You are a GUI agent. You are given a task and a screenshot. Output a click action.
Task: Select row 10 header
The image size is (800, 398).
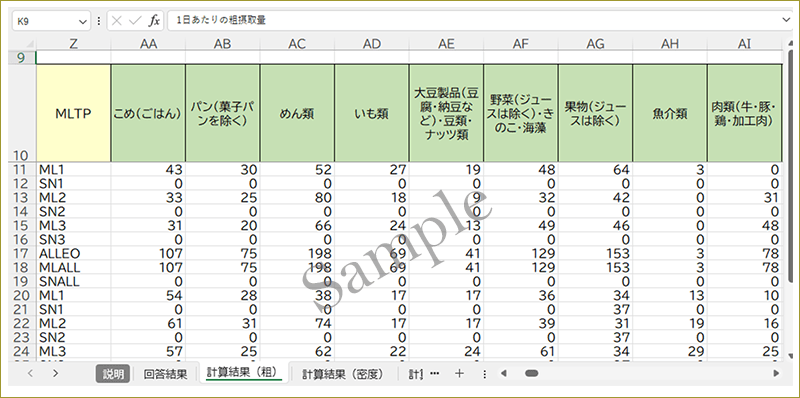[23, 113]
